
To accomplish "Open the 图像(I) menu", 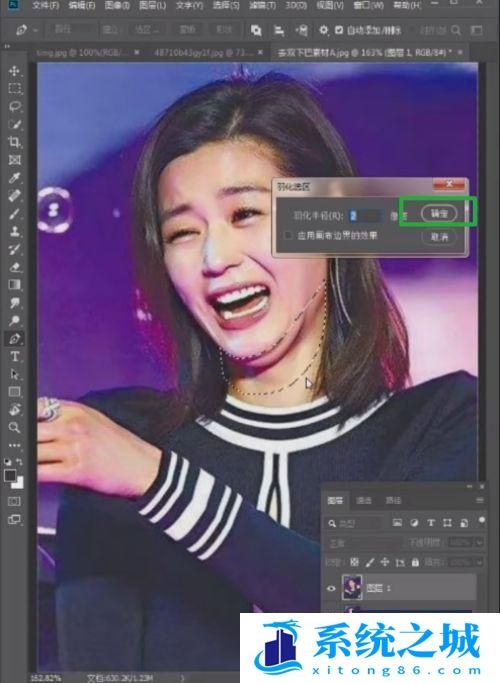I will pos(117,6).
